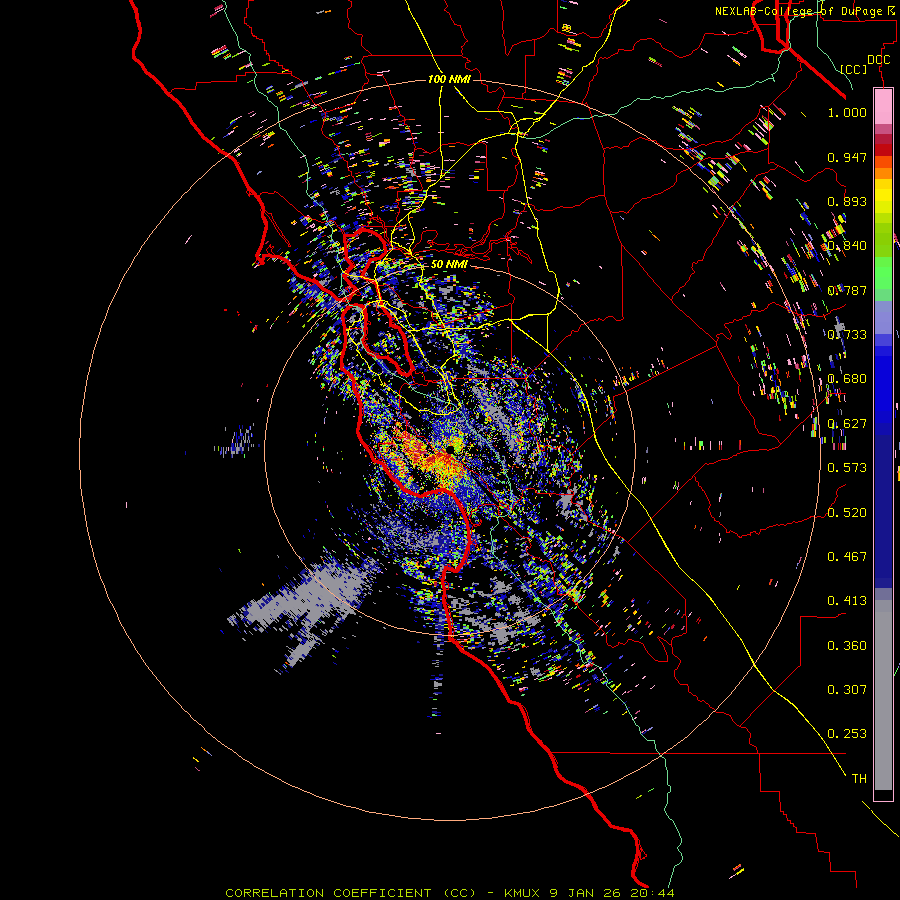
Task: Click the legend value 0.787
Action: [847, 290]
